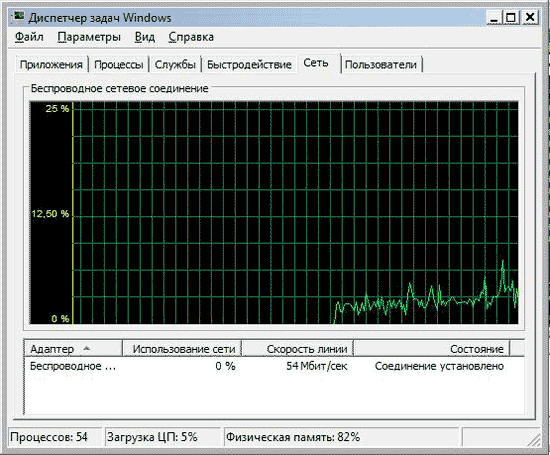Image resolution: width=550 pixels, height=455 pixels.
Task: Open the Вид menu
Action: point(145,37)
